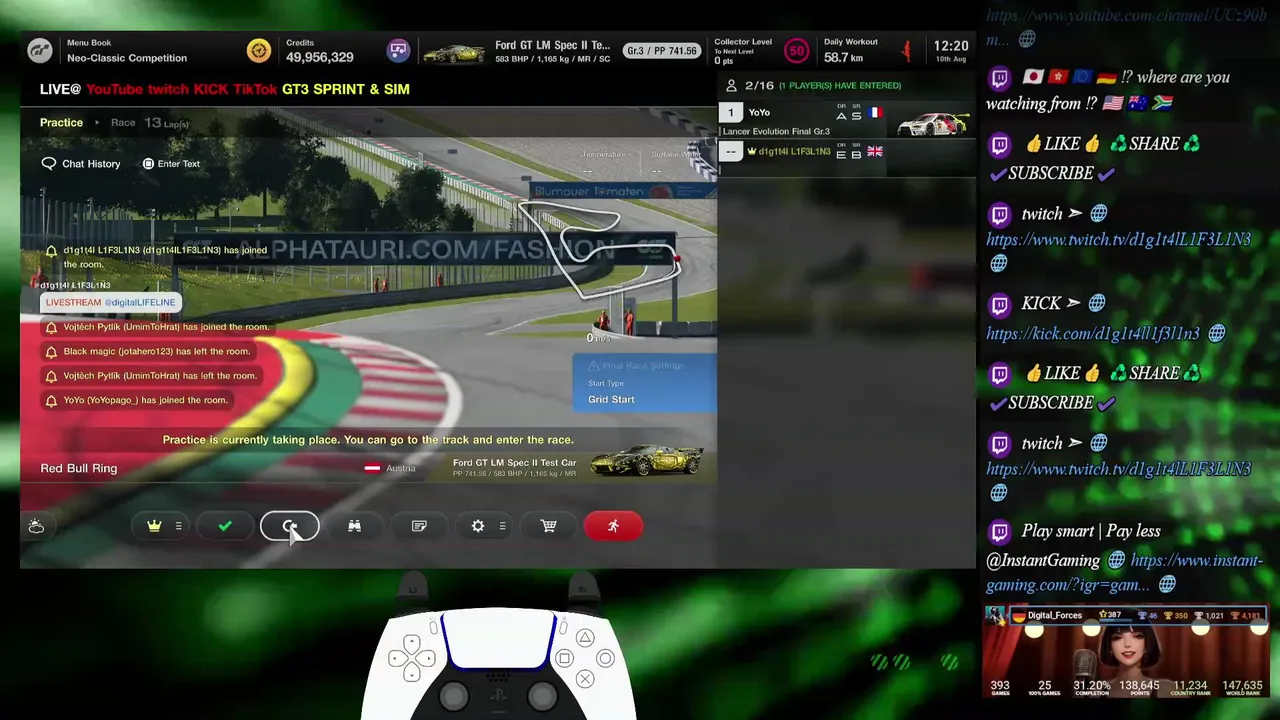Select Ford GT LM Spec II car thumbnail
The image size is (1280, 720).
[x=647, y=461]
